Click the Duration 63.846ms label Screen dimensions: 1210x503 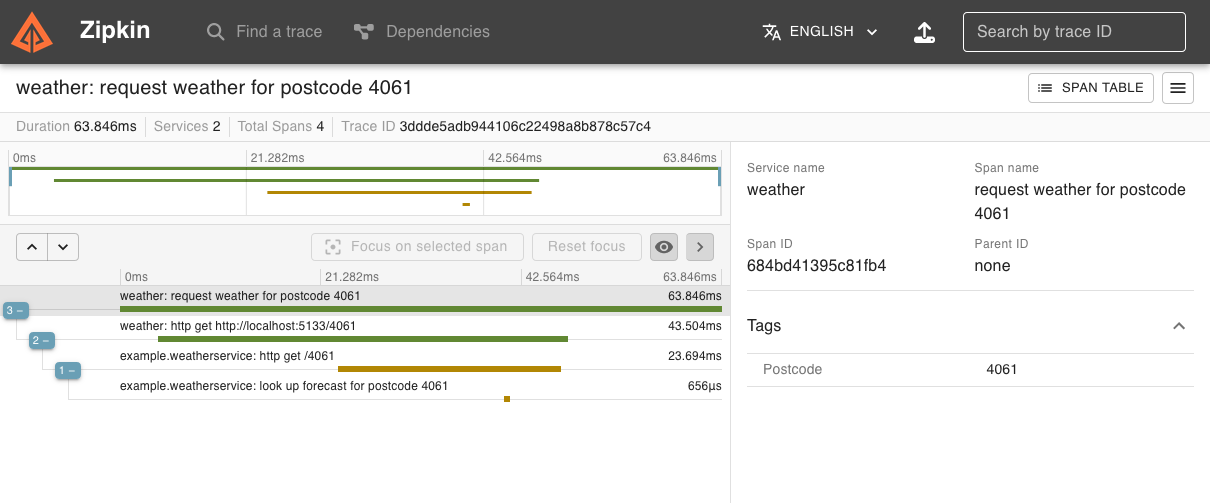click(76, 127)
